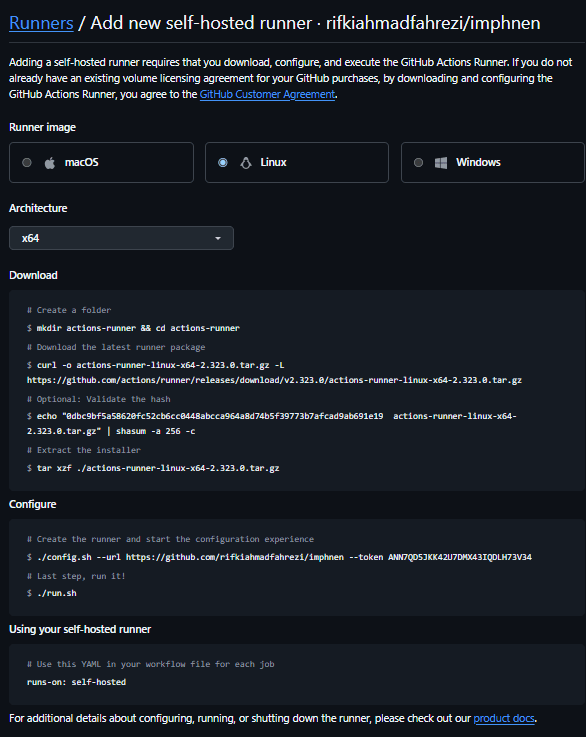Click the Windows logo icon
This screenshot has width=586, height=737.
(441, 163)
